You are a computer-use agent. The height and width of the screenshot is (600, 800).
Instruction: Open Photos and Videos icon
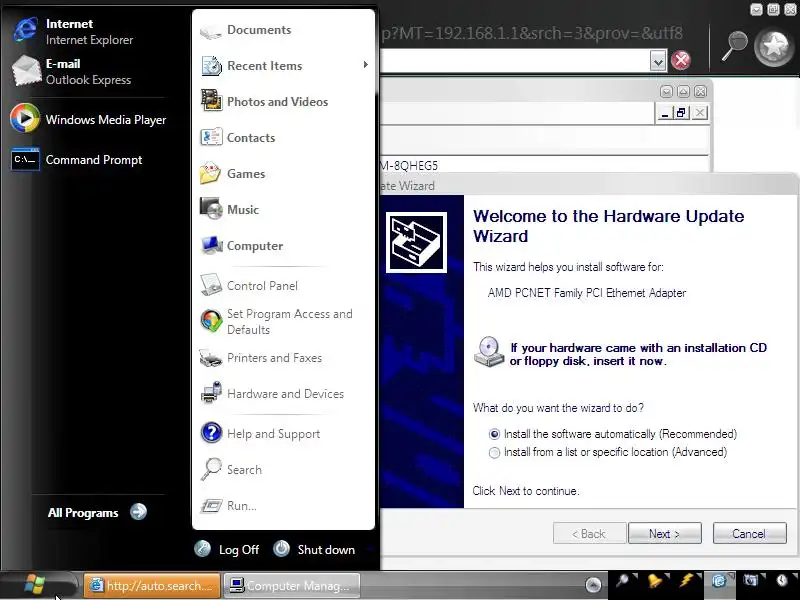211,101
